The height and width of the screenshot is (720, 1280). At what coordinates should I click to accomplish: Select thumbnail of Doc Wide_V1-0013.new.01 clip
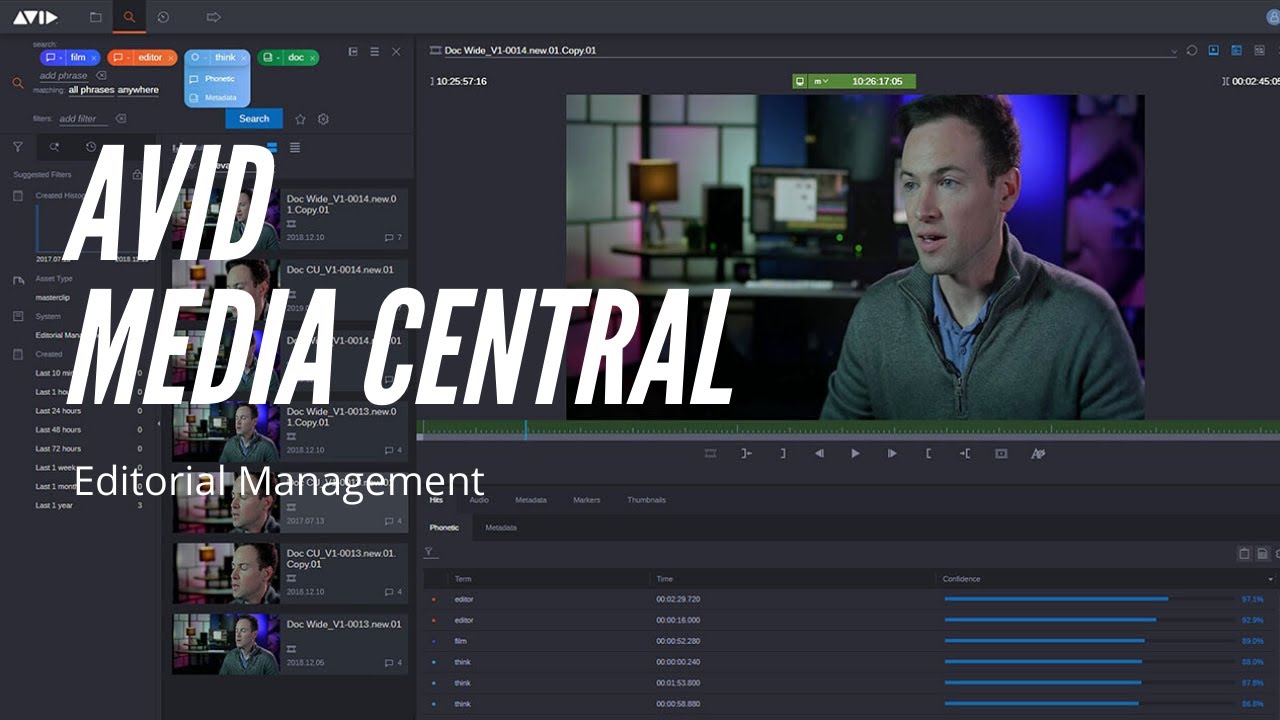click(x=226, y=644)
